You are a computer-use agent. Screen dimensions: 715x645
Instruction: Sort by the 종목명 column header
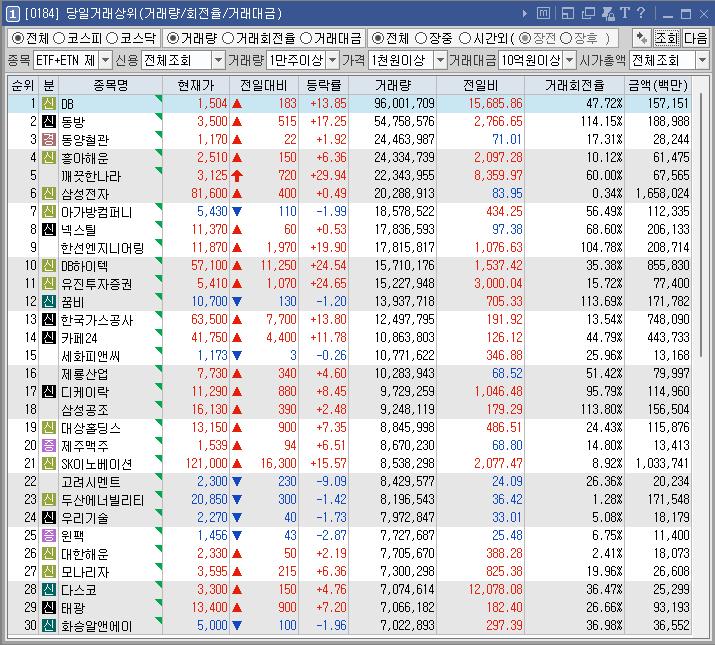110,85
